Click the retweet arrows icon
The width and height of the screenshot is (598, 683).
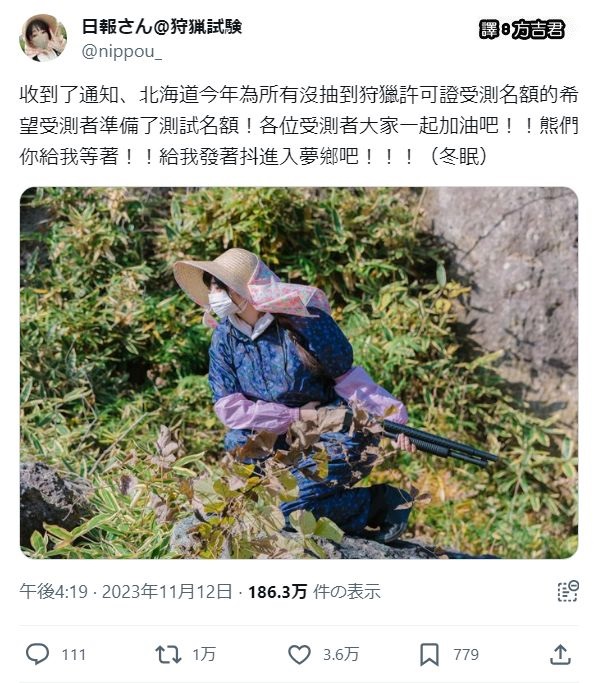coord(168,654)
